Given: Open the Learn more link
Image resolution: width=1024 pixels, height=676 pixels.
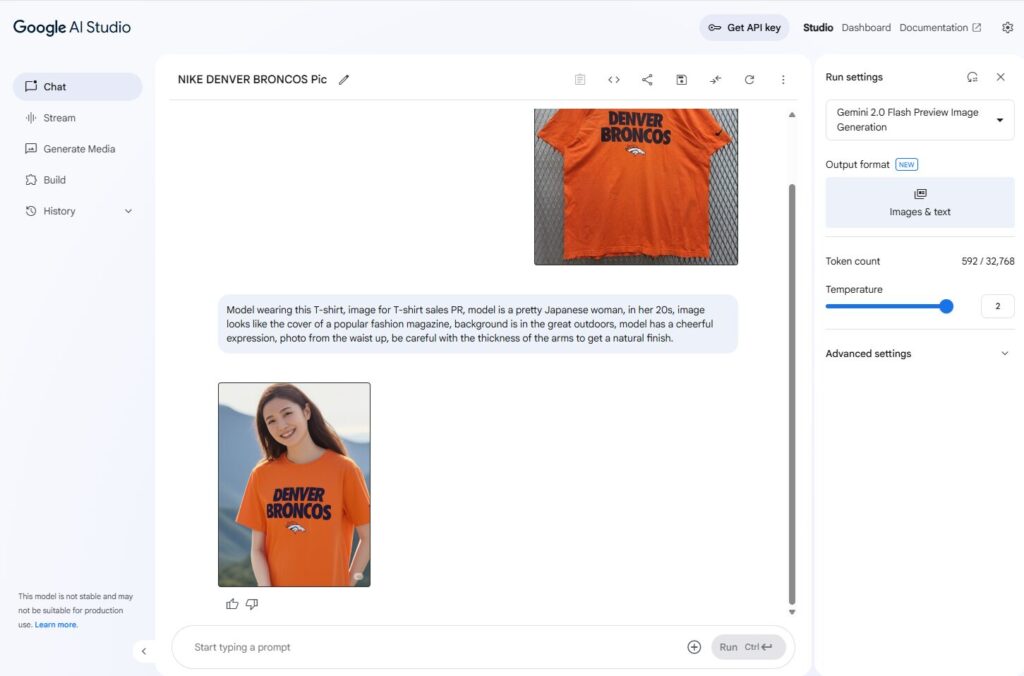Looking at the screenshot, I should tap(56, 625).
